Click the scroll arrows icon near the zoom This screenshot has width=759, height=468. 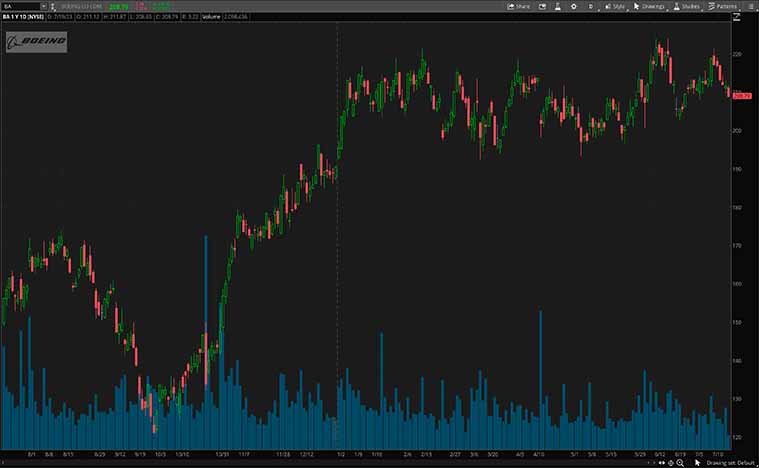[x=661, y=463]
